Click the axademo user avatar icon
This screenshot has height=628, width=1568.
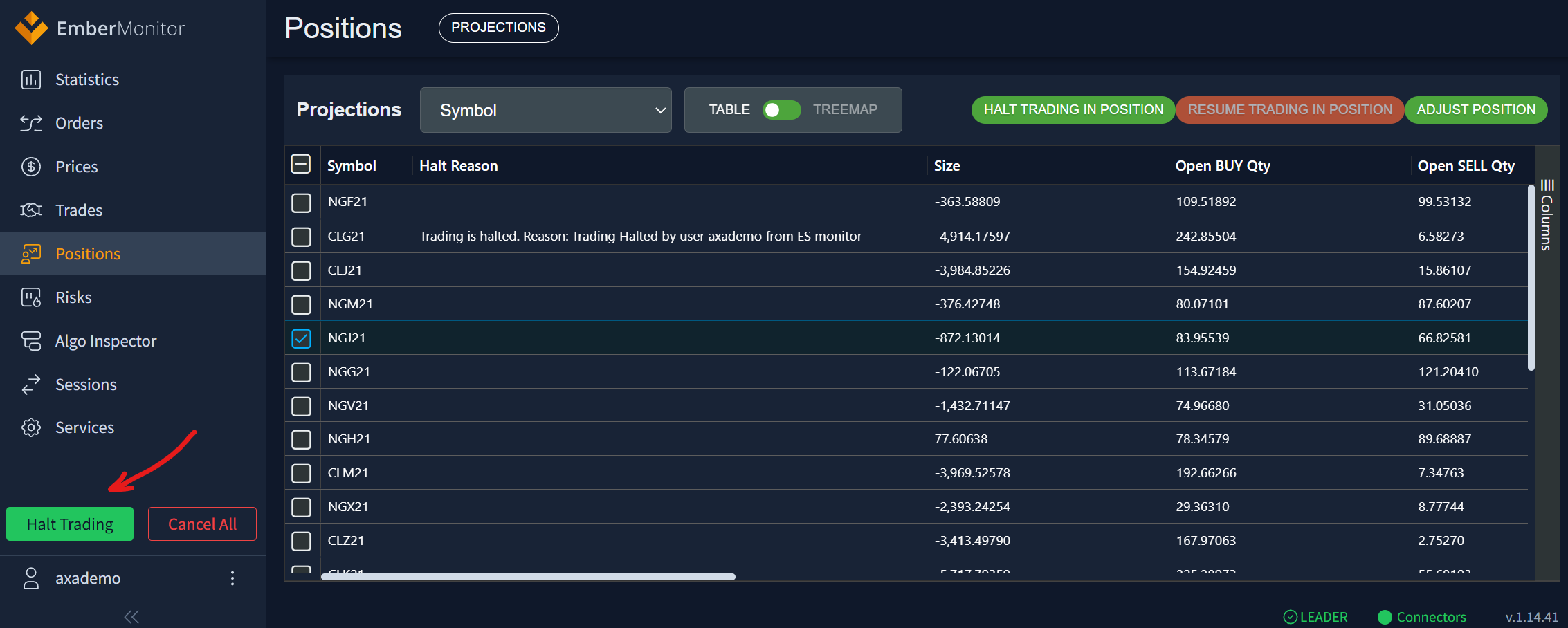tap(31, 578)
